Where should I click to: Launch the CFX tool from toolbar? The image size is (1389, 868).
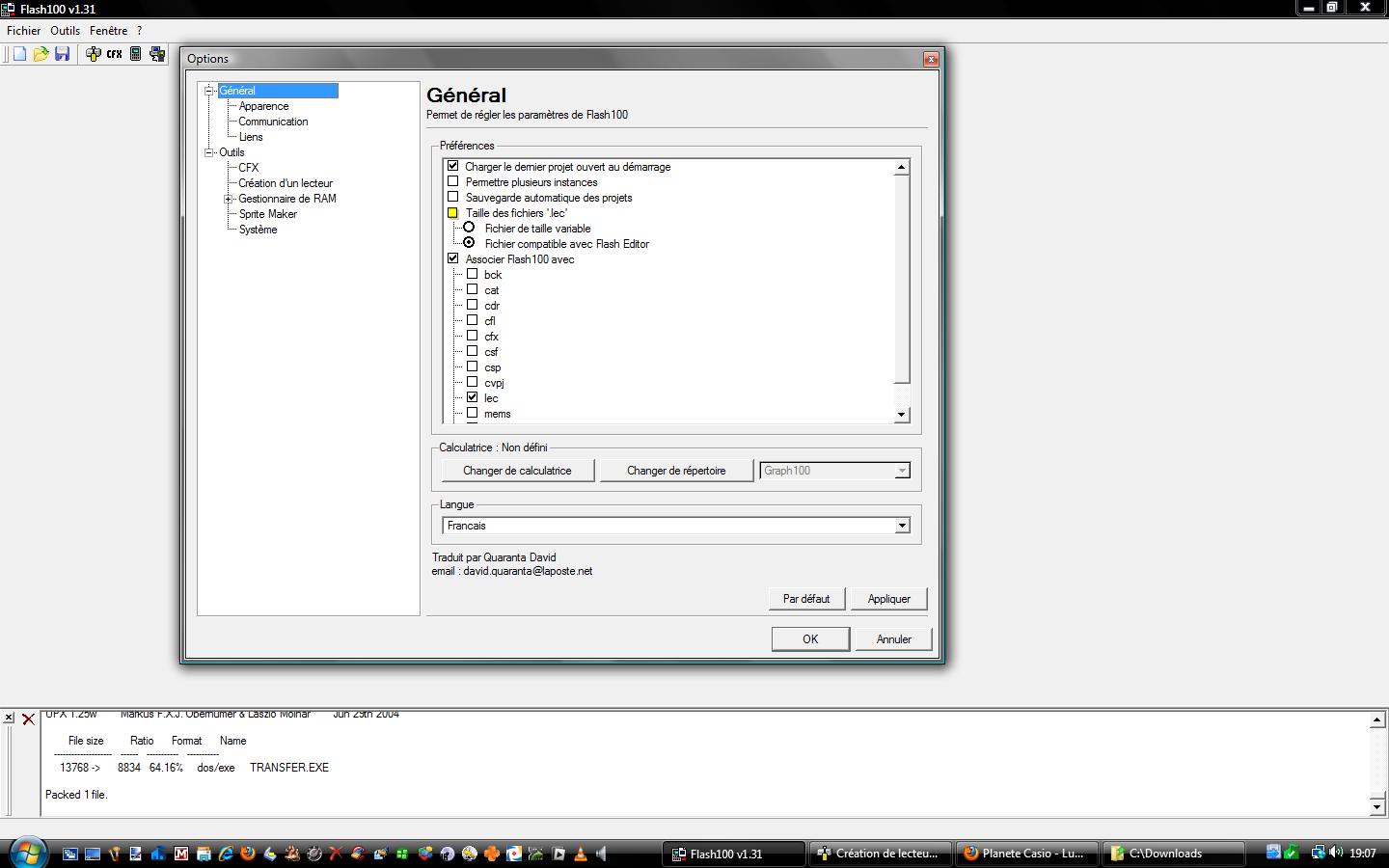click(114, 54)
